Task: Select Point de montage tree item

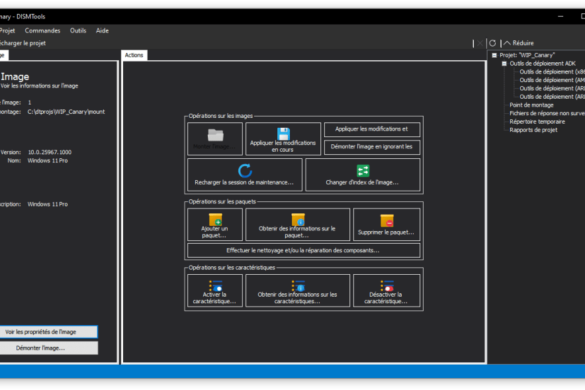Action: [x=532, y=105]
